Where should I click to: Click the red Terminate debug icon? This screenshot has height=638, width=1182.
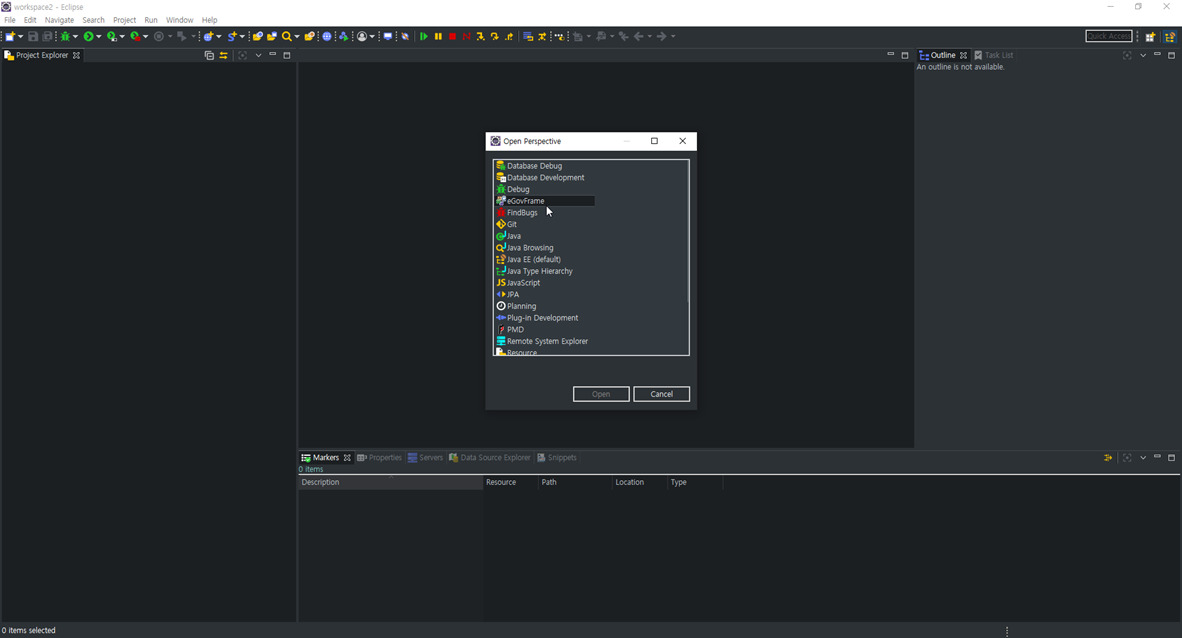click(x=452, y=36)
